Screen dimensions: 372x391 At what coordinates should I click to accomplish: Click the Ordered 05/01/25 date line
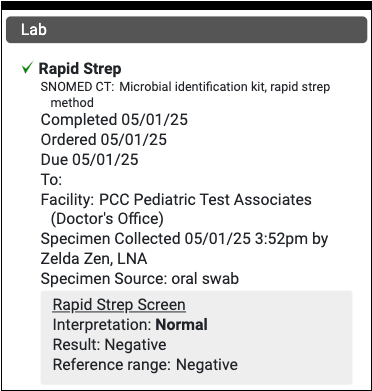pos(103,140)
